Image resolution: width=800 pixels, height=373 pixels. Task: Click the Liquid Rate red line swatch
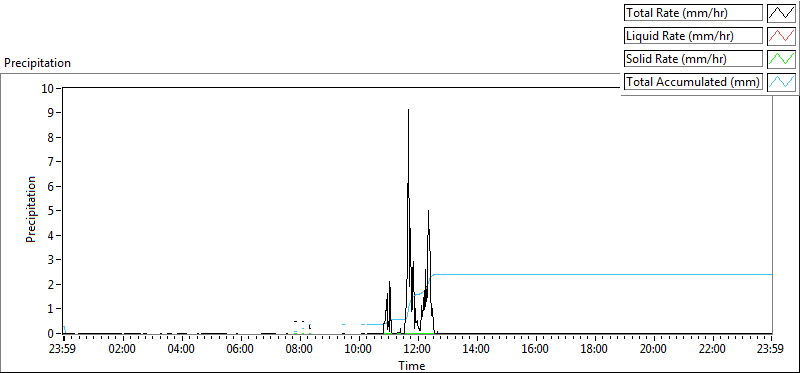[x=782, y=36]
